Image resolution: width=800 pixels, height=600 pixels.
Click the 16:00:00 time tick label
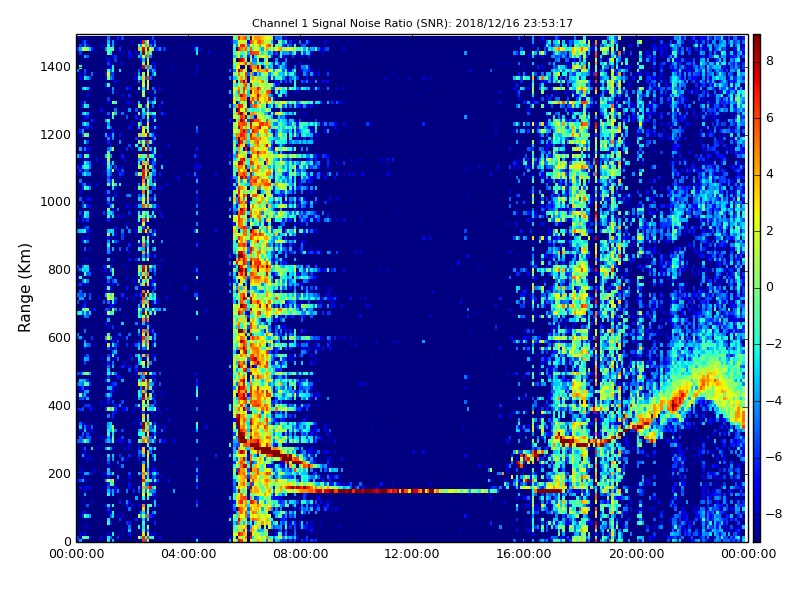tap(524, 554)
